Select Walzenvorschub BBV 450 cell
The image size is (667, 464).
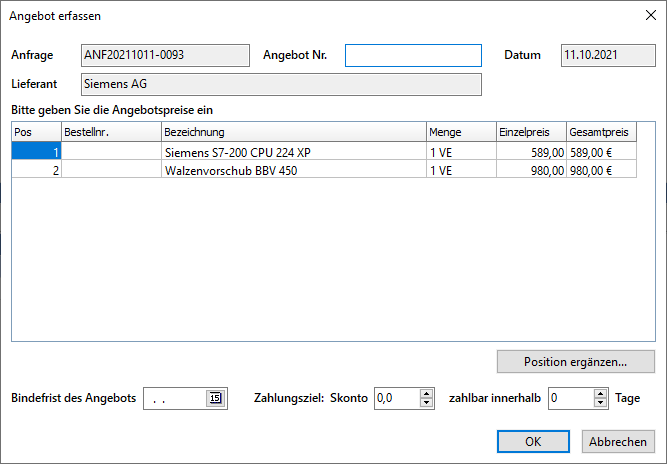tap(294, 170)
